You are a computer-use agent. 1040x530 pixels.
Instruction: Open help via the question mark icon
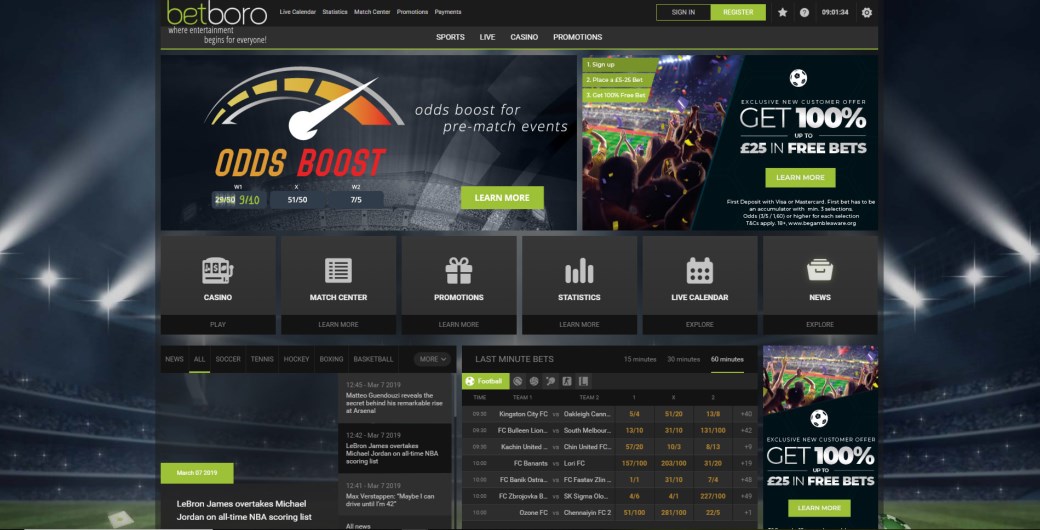[804, 12]
